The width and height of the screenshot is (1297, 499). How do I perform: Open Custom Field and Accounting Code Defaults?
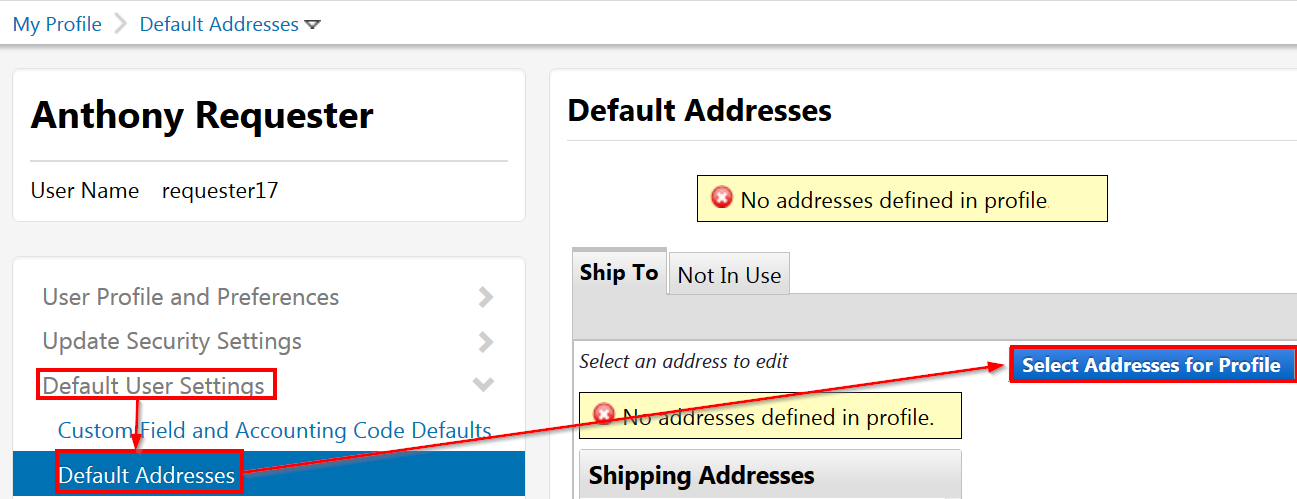pyautogui.click(x=275, y=430)
